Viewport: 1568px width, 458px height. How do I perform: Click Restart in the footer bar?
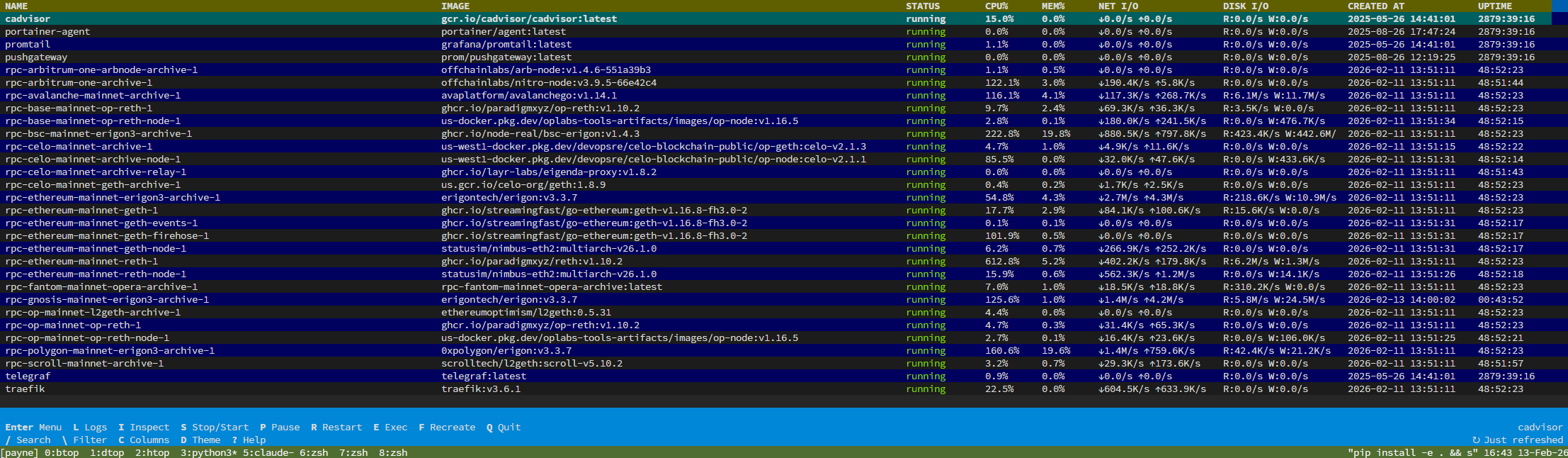tap(336, 428)
